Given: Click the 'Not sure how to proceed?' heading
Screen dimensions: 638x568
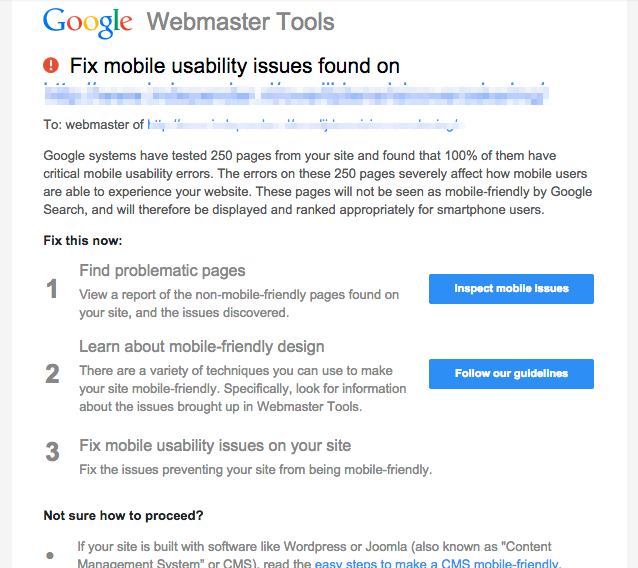Looking at the screenshot, I should (x=123, y=516).
